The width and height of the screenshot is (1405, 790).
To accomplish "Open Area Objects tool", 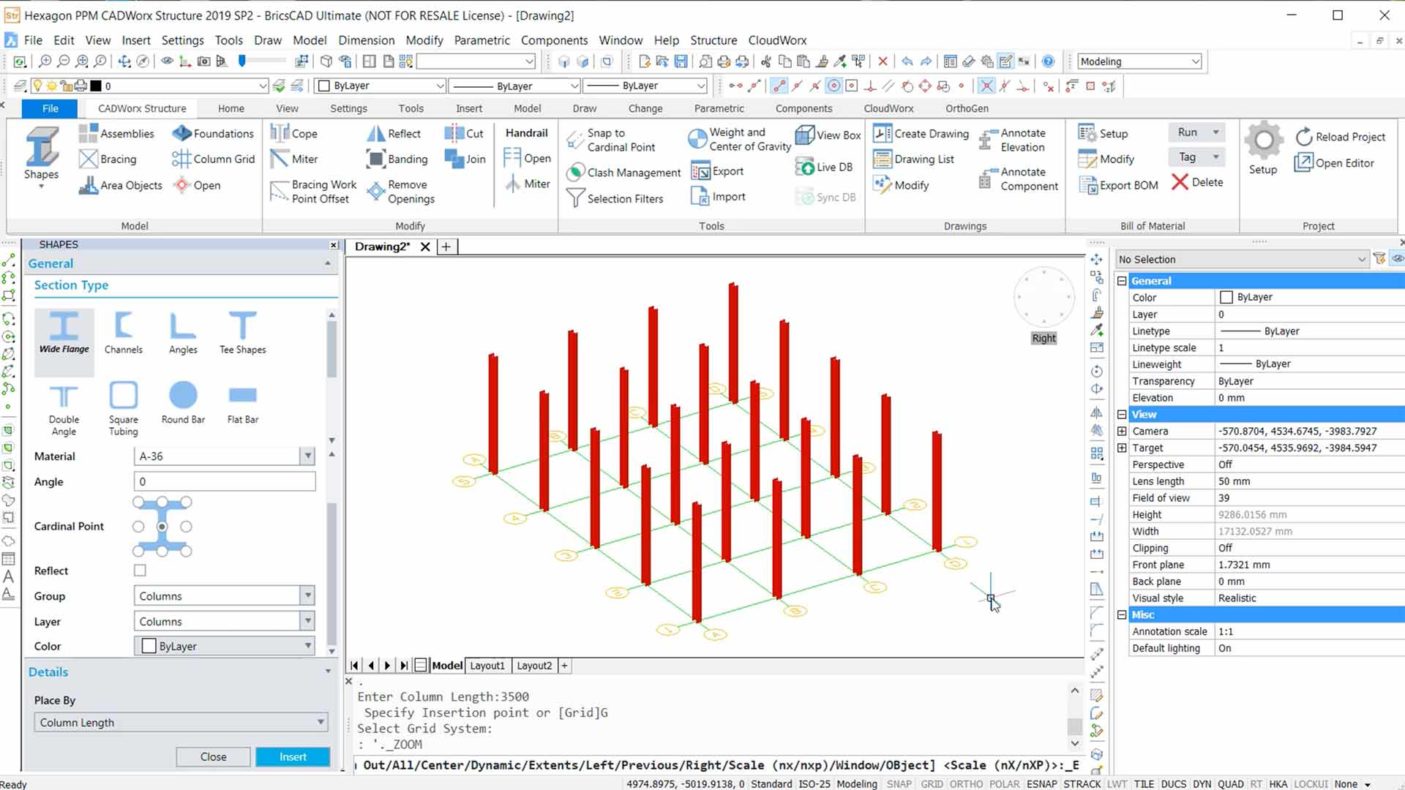I will click(119, 185).
